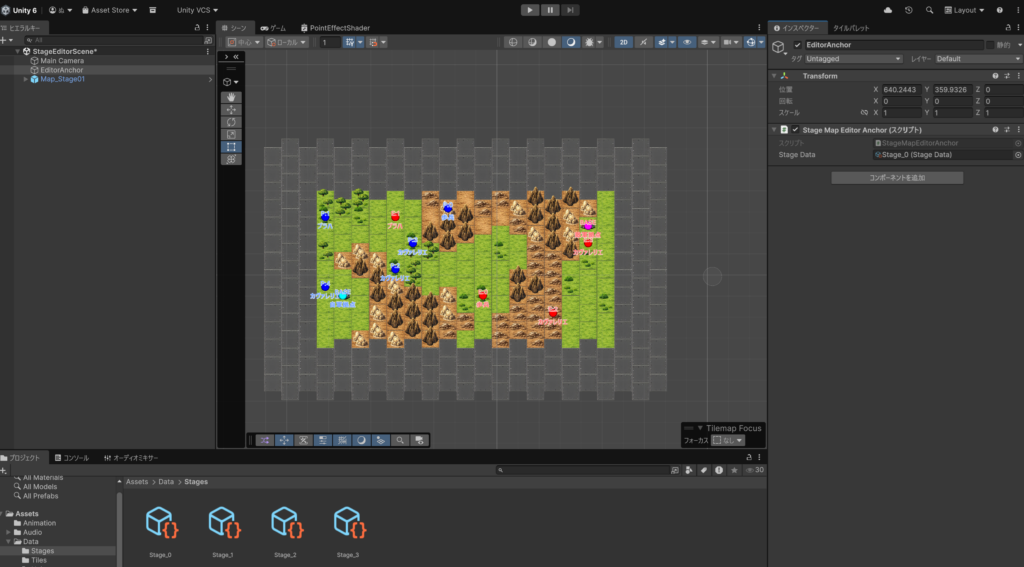Enable the static (静的) checkbox
Image resolution: width=1024 pixels, height=567 pixels.
click(990, 45)
